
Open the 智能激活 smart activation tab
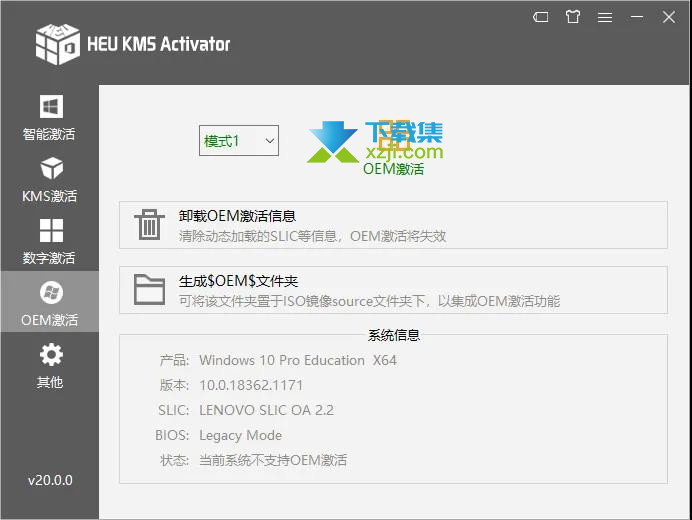point(49,117)
